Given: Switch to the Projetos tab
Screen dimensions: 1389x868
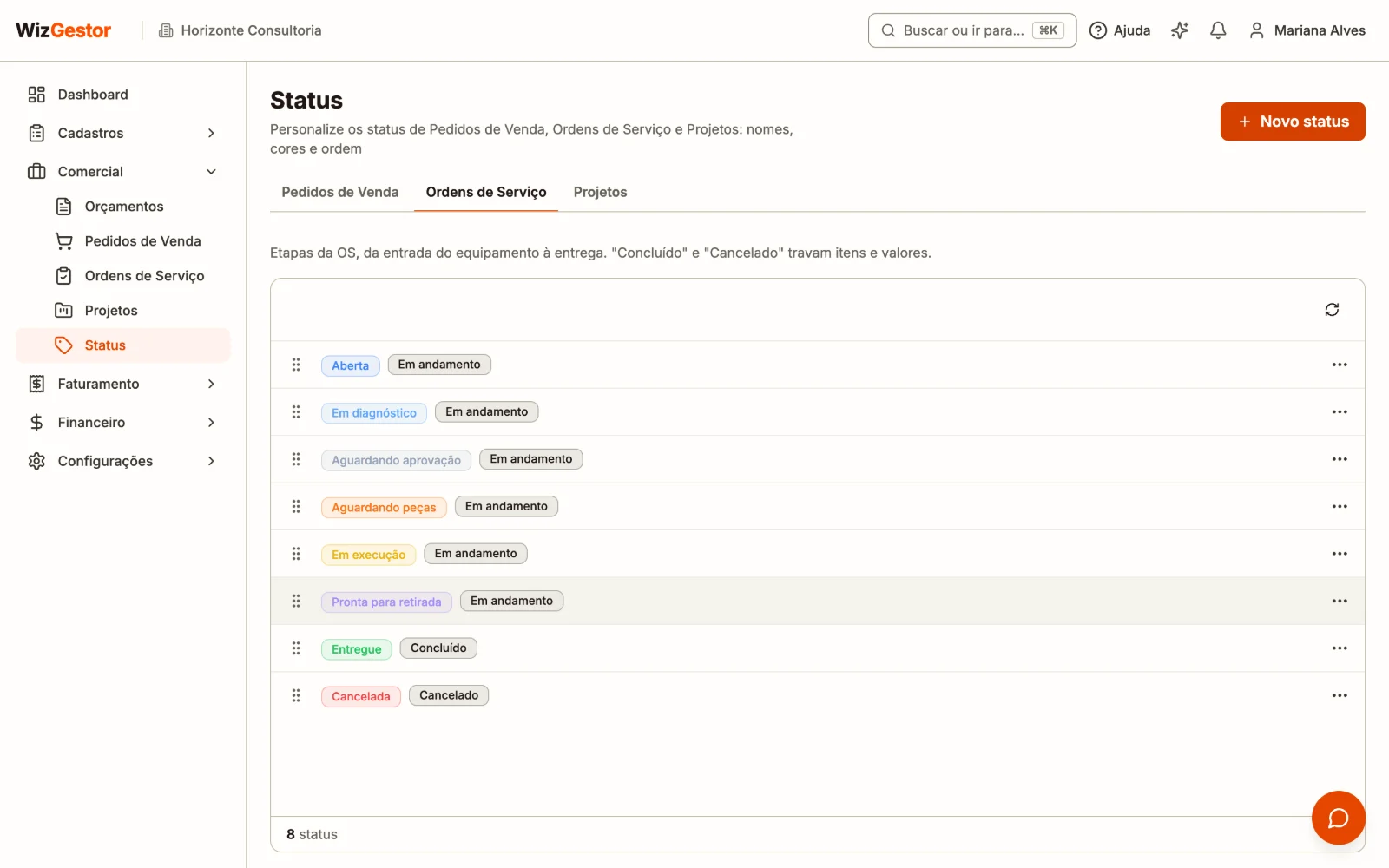Looking at the screenshot, I should pos(600,192).
